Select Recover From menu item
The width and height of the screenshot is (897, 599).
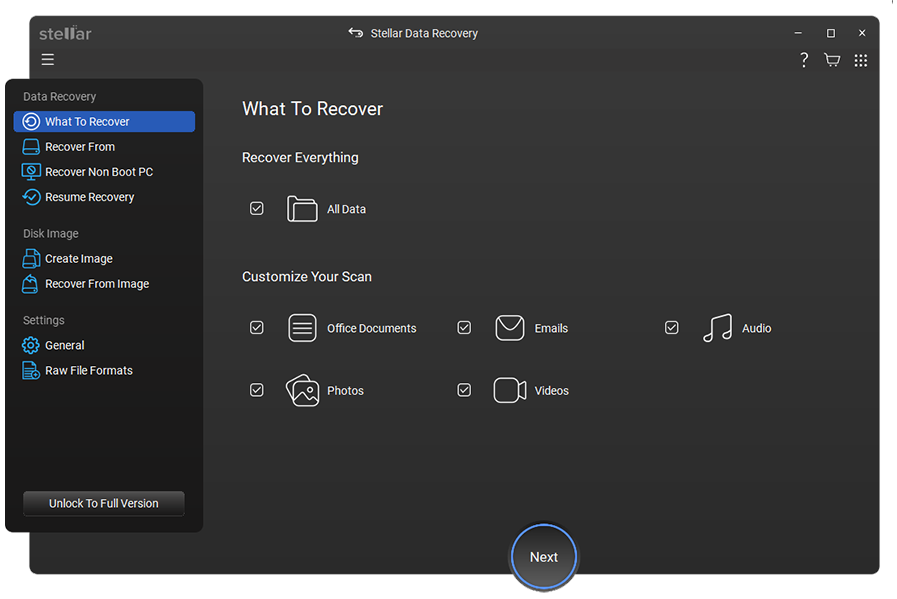click(x=104, y=146)
